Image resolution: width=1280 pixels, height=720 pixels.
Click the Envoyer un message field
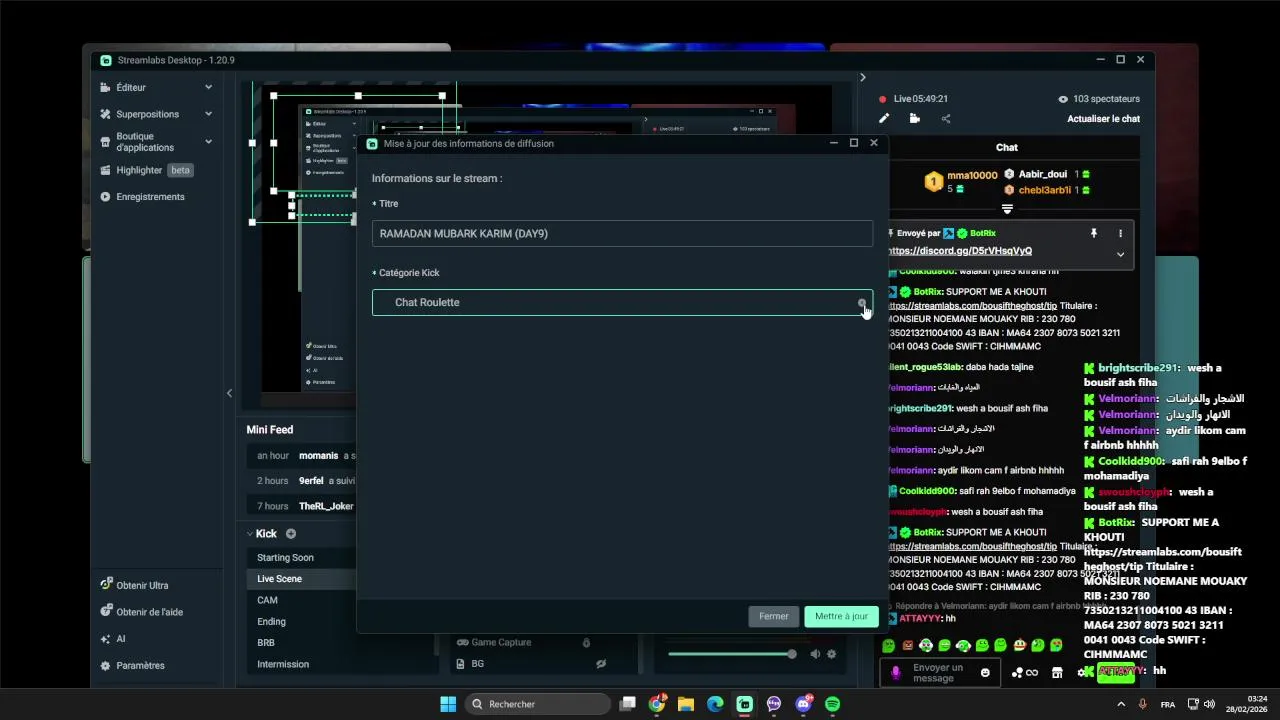point(938,673)
